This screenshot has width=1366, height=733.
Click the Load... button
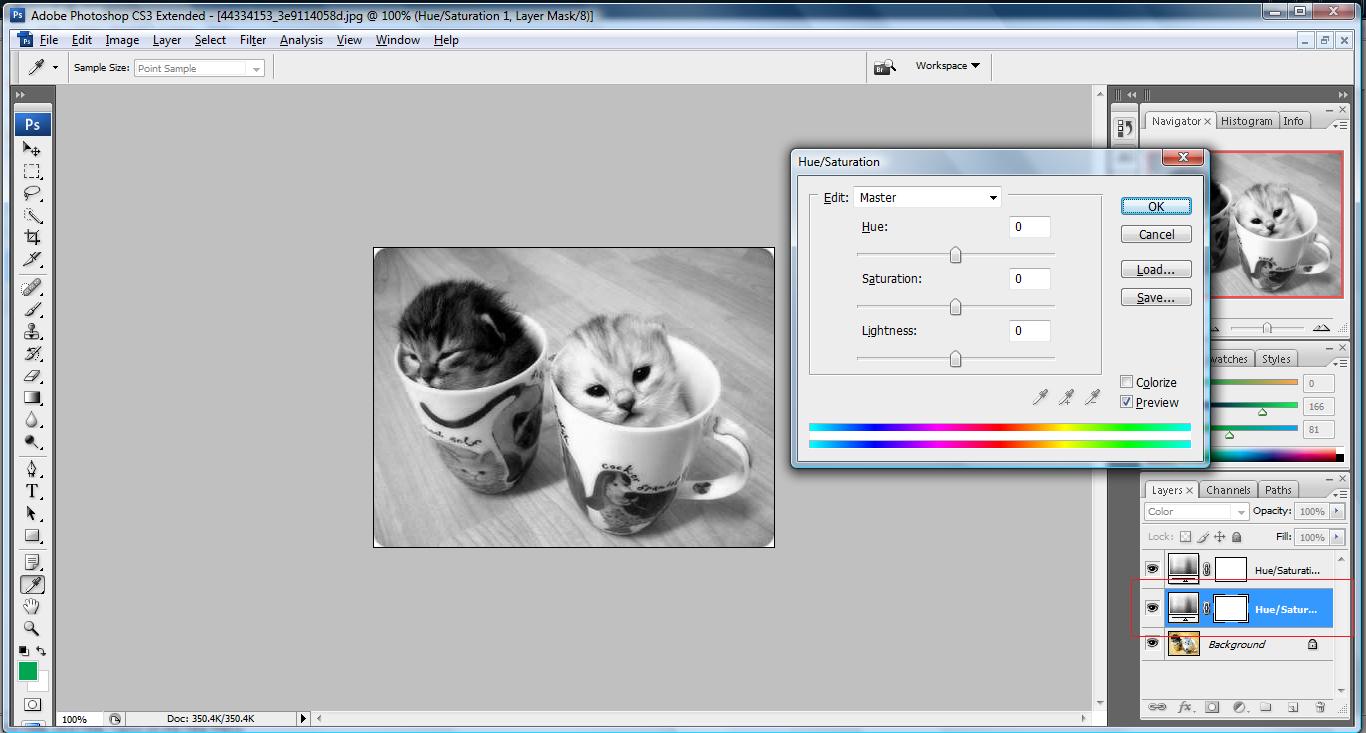(x=1156, y=270)
